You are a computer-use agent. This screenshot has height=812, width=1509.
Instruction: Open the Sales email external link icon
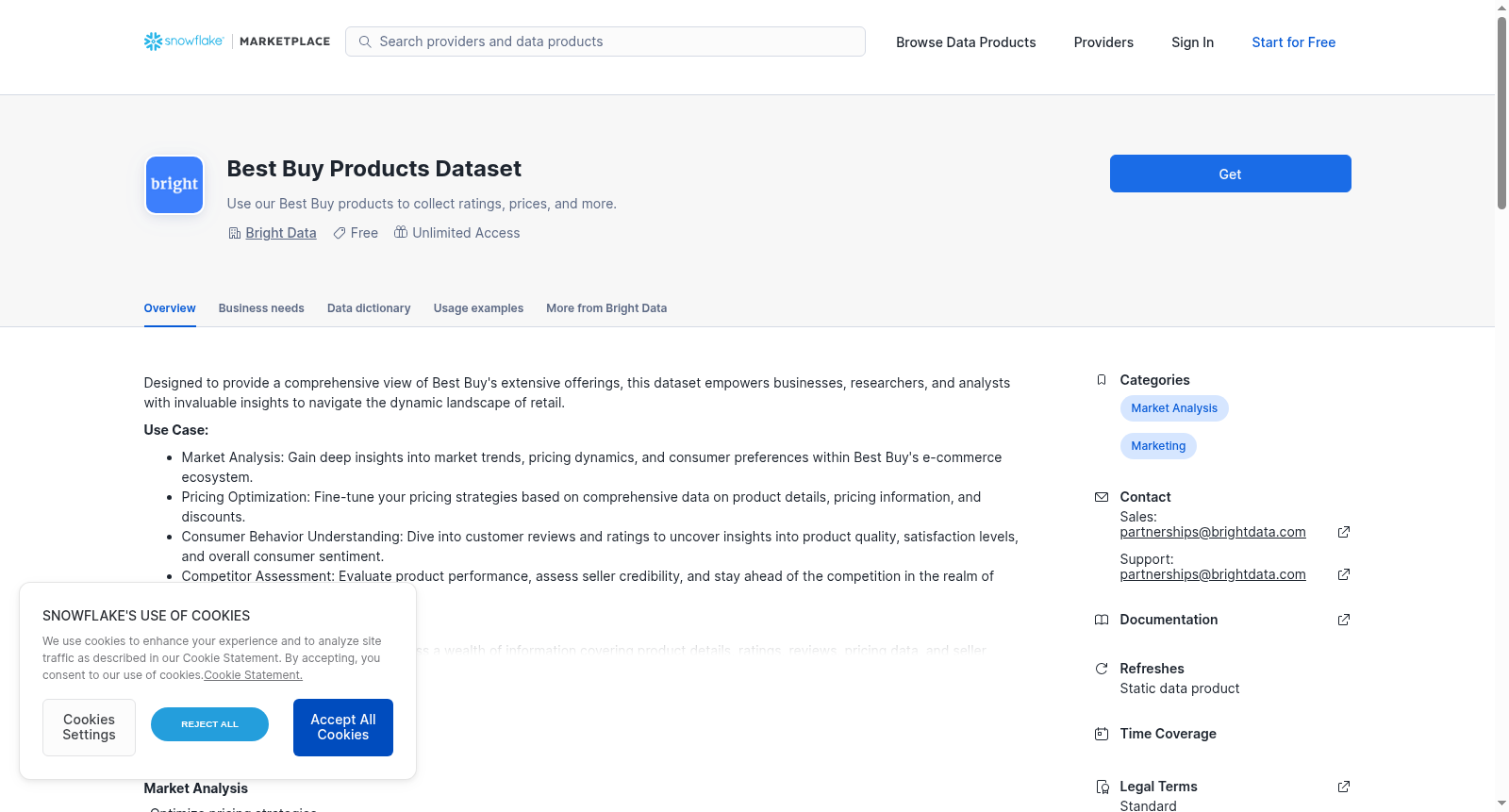pyautogui.click(x=1344, y=532)
